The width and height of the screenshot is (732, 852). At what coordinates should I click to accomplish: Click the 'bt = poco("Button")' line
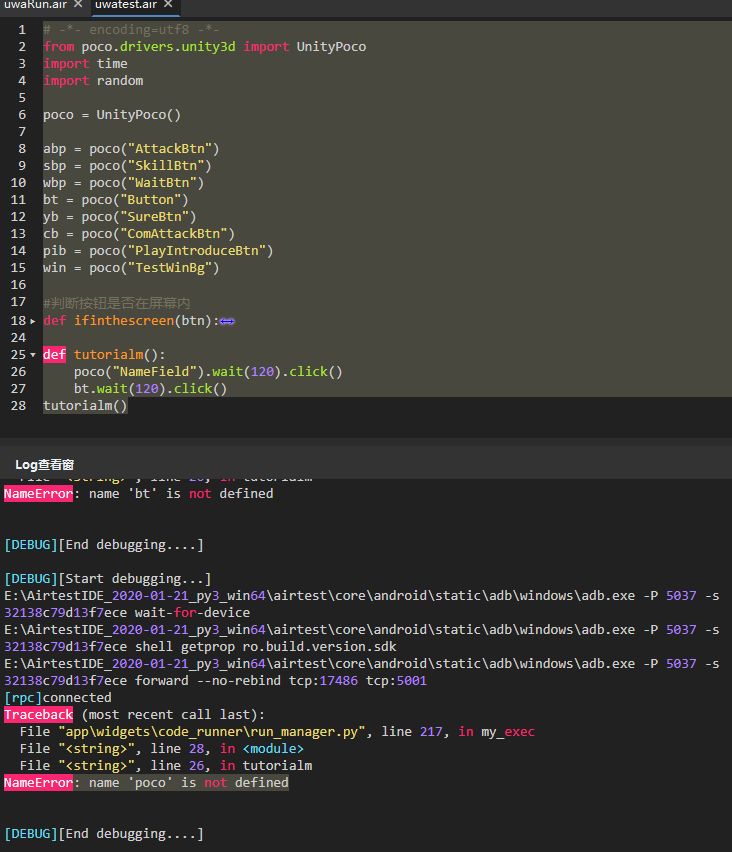pos(116,200)
